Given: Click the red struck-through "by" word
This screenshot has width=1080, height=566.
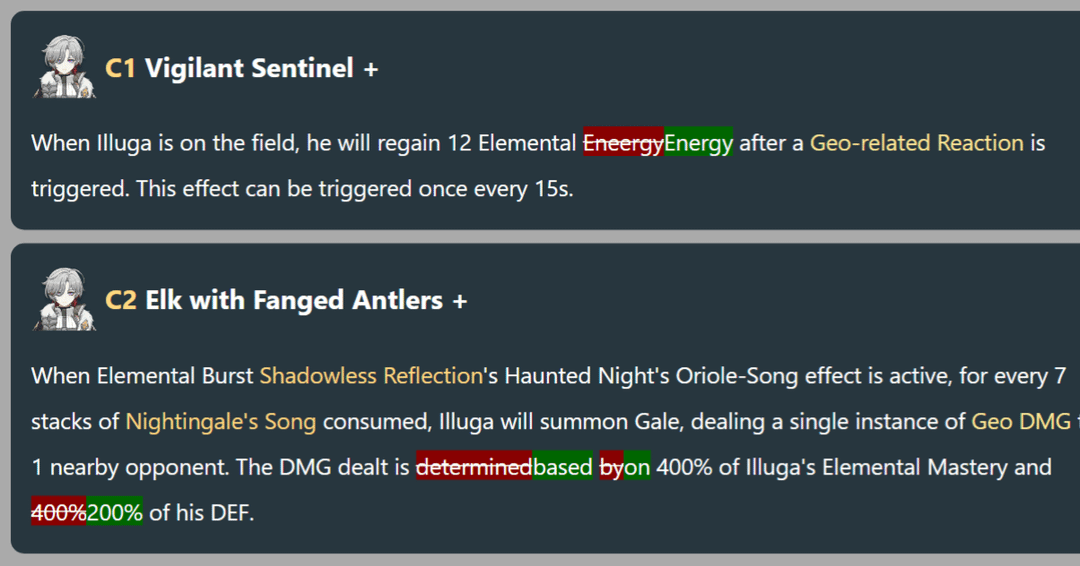Looking at the screenshot, I should tap(610, 467).
